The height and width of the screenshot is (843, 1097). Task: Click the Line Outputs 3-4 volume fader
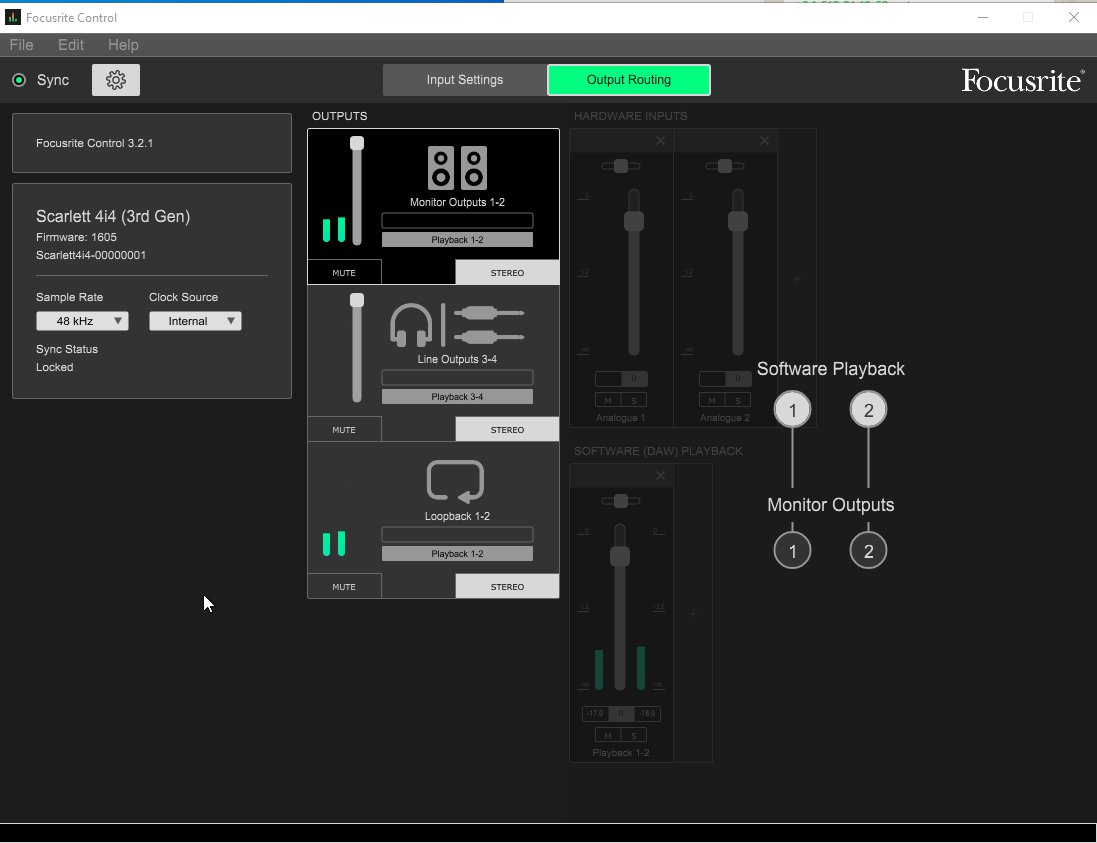point(357,300)
